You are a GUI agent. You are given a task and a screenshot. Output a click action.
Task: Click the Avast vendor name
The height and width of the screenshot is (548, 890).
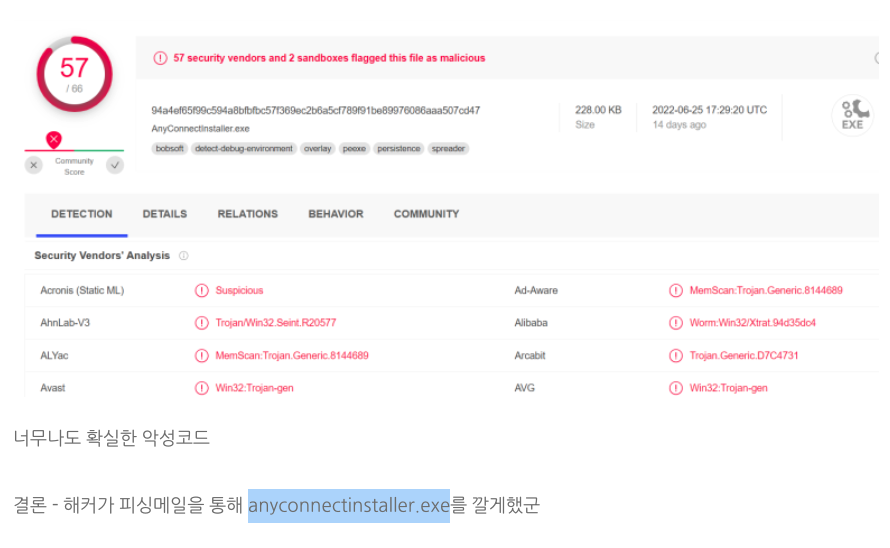tap(53, 388)
